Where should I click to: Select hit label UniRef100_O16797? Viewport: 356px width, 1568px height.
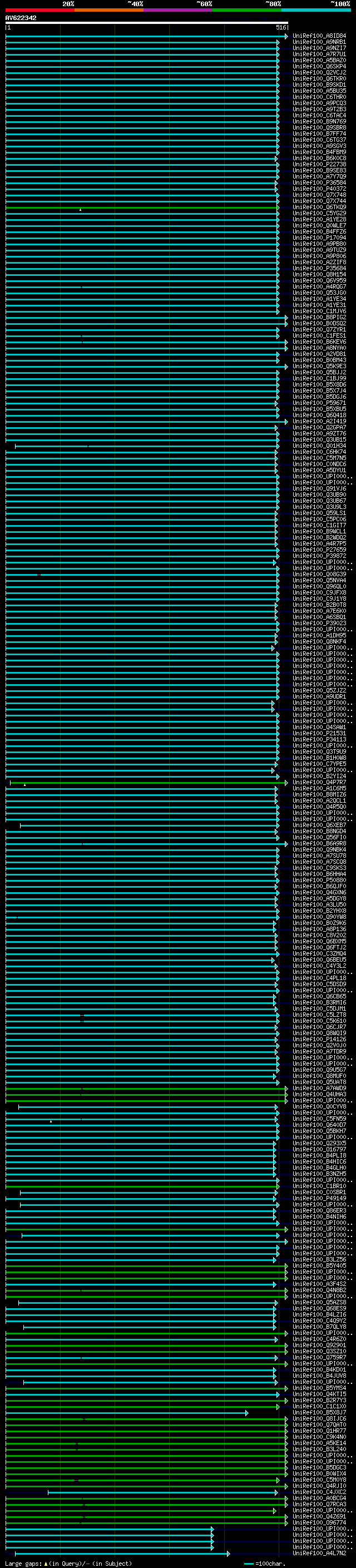coord(319,1149)
